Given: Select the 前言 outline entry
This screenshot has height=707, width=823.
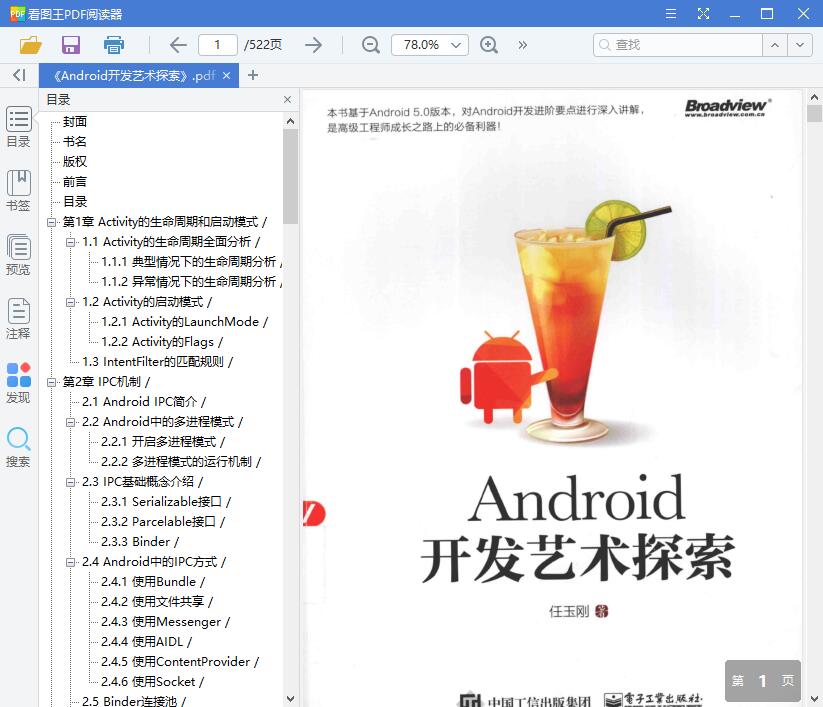Looking at the screenshot, I should (75, 182).
